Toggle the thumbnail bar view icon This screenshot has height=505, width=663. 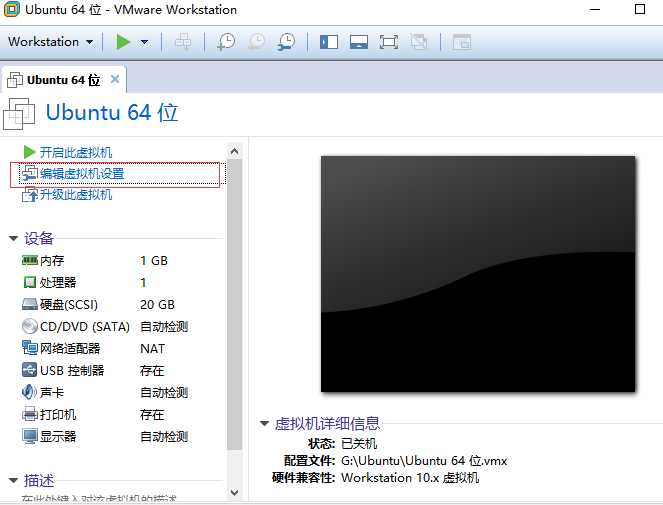(359, 42)
